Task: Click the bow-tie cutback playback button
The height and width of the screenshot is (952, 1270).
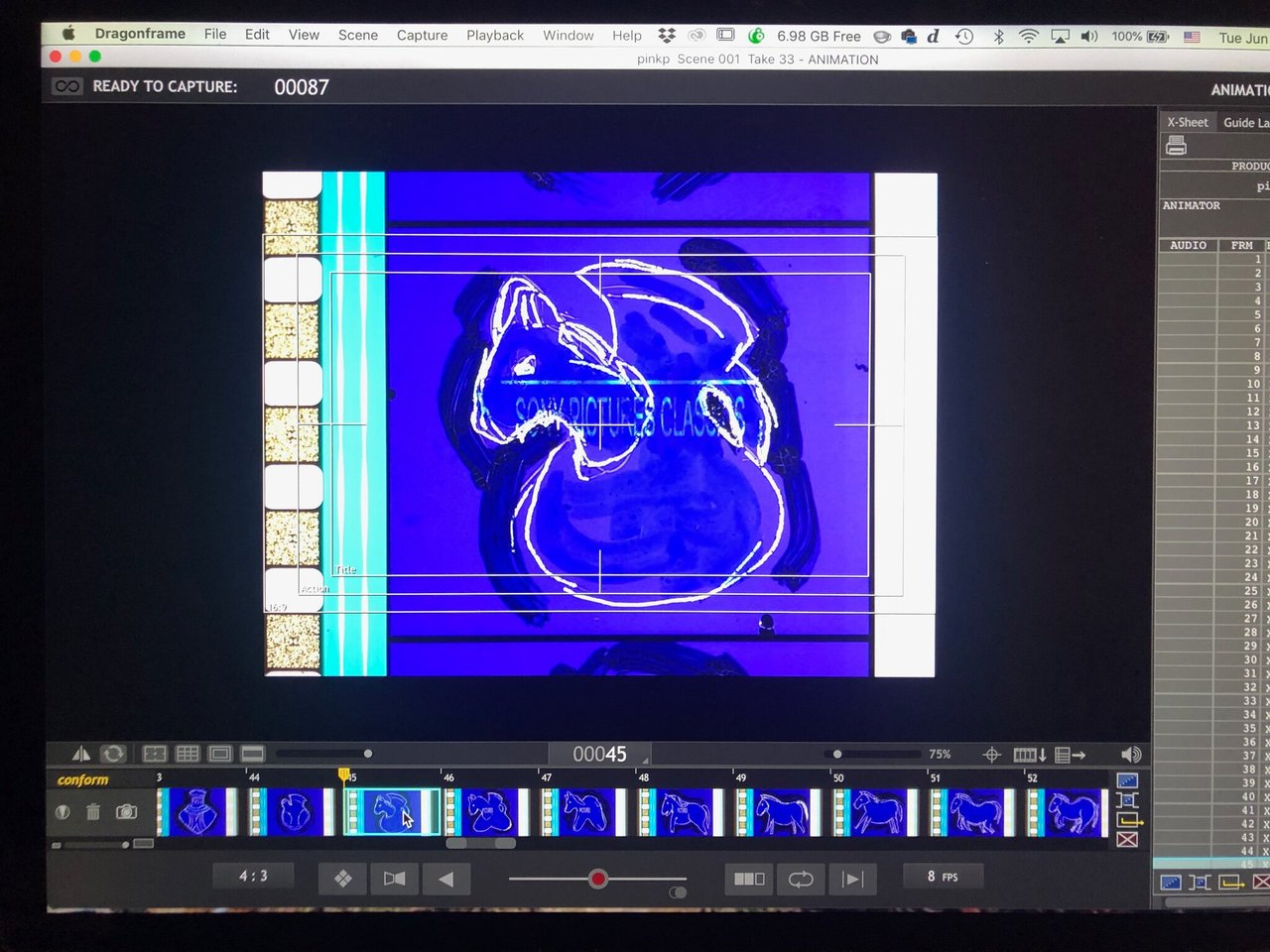Action: point(394,879)
